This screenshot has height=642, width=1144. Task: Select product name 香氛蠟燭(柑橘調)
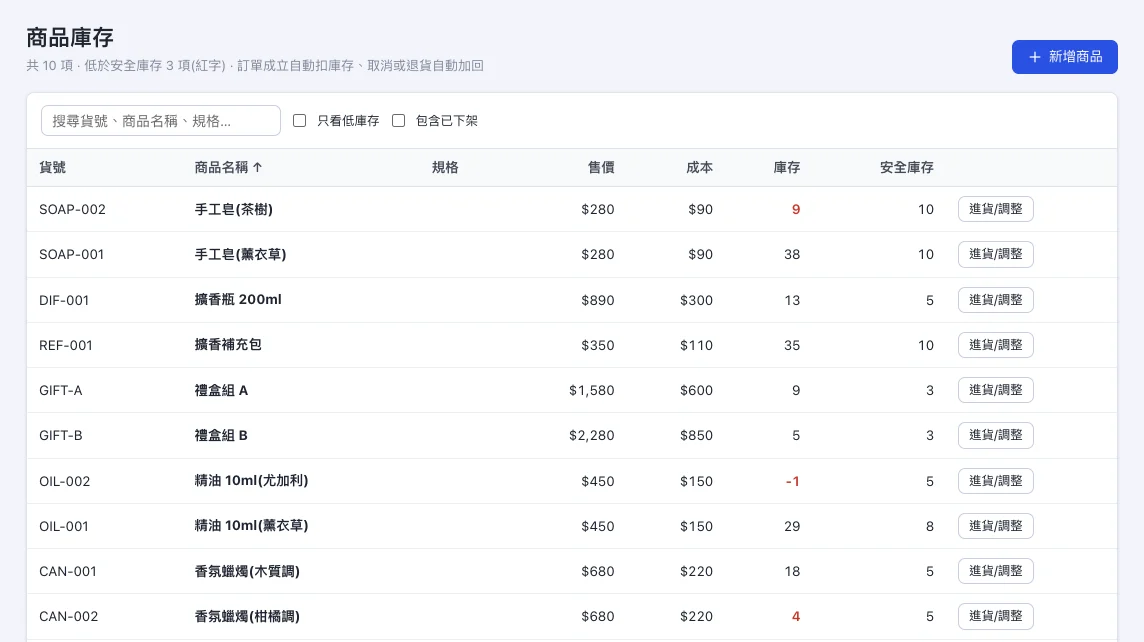coord(247,616)
